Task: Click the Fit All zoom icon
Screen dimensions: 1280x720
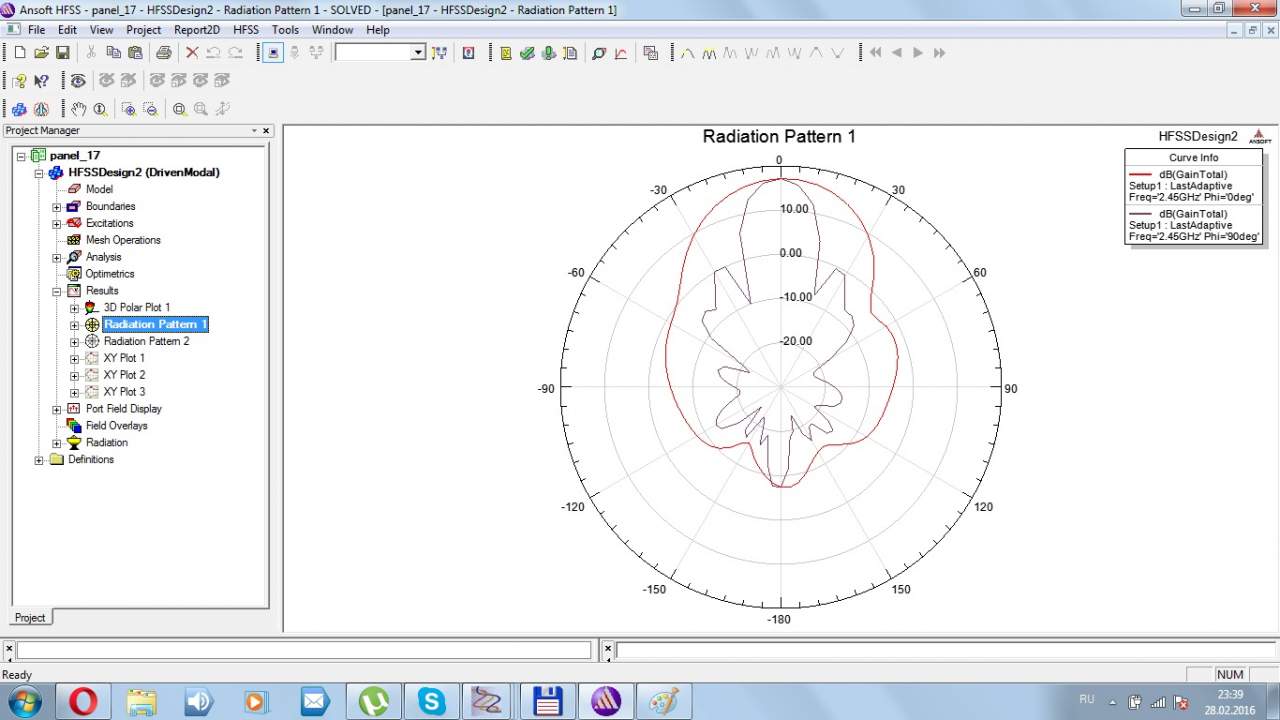Action: click(179, 109)
